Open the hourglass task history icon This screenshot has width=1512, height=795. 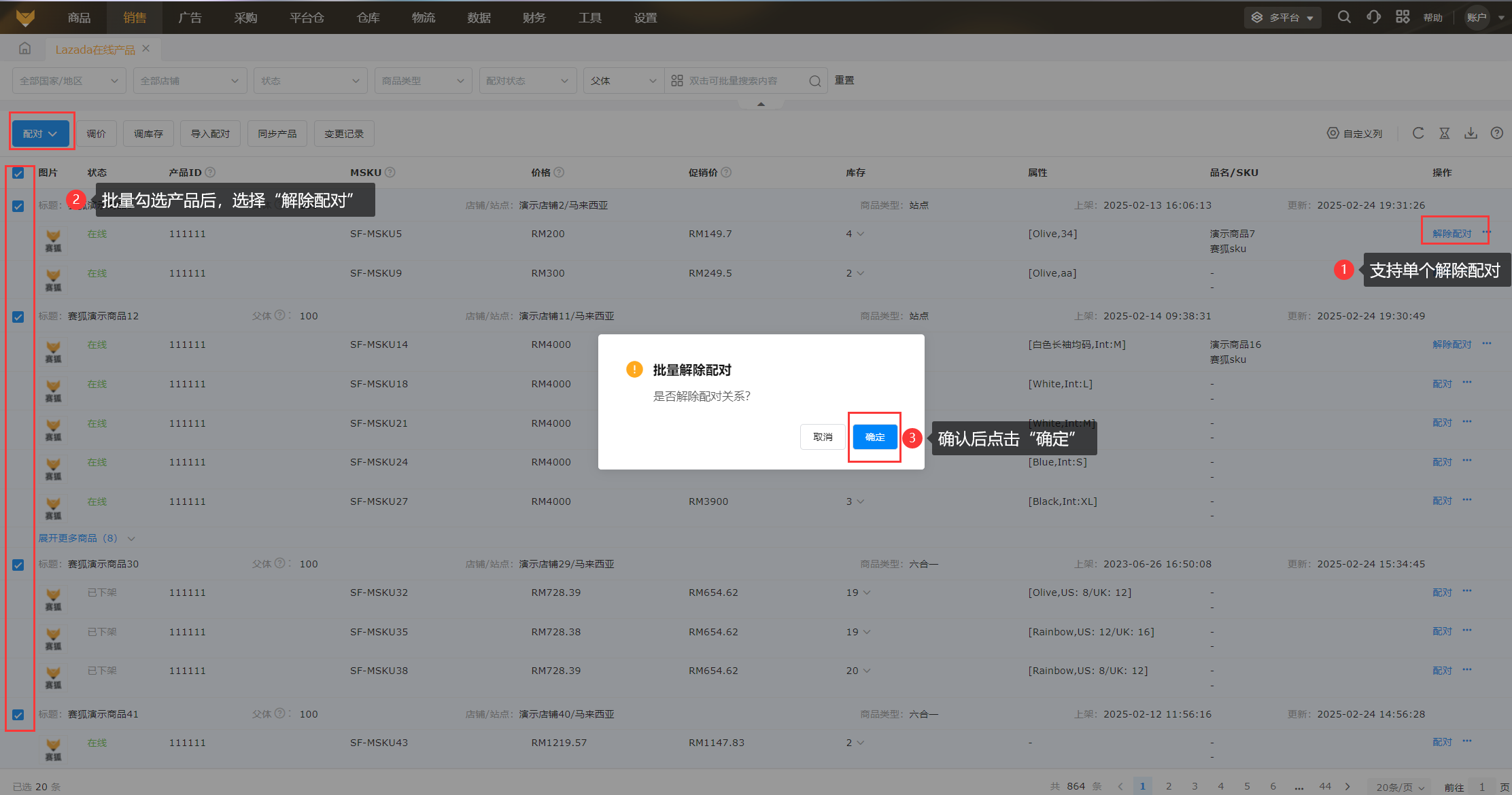(x=1445, y=133)
